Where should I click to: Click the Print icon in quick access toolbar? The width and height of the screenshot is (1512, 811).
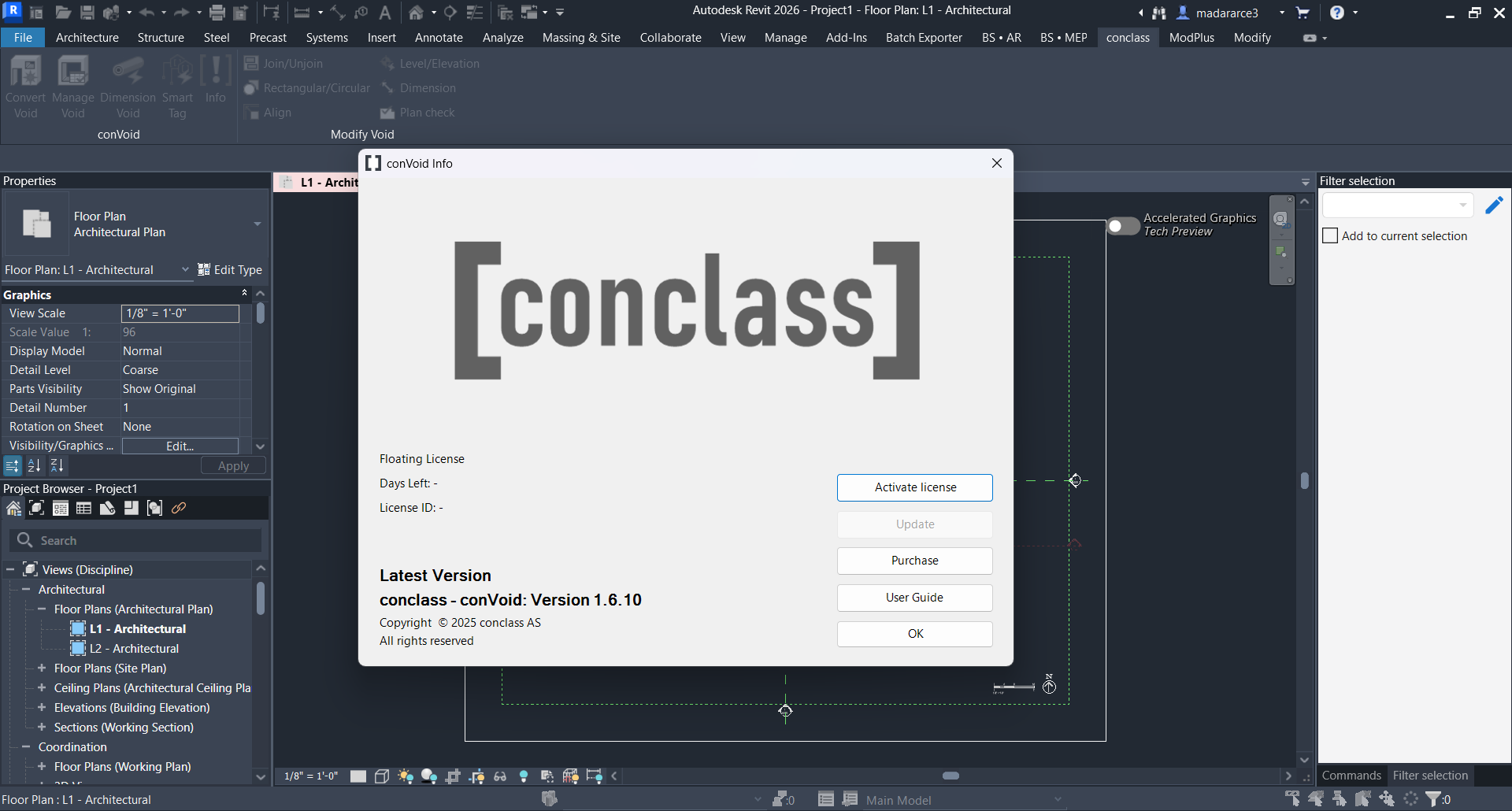tap(217, 13)
